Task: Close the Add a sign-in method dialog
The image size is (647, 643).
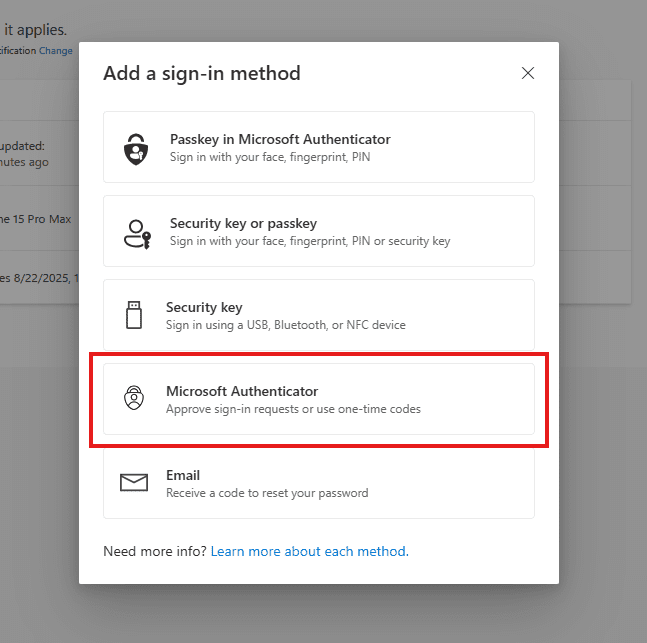Action: click(x=528, y=73)
